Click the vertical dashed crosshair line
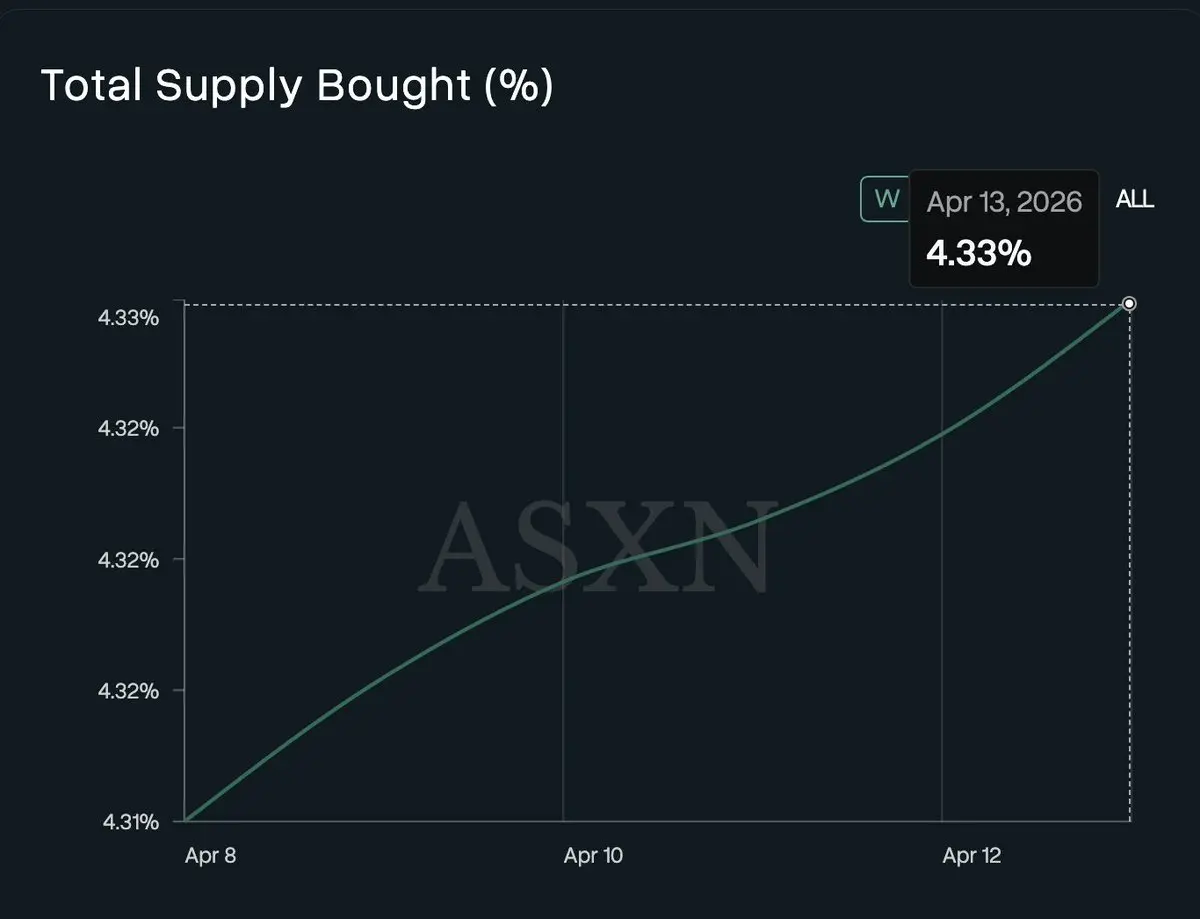Screen dimensions: 1200x919 1130,560
